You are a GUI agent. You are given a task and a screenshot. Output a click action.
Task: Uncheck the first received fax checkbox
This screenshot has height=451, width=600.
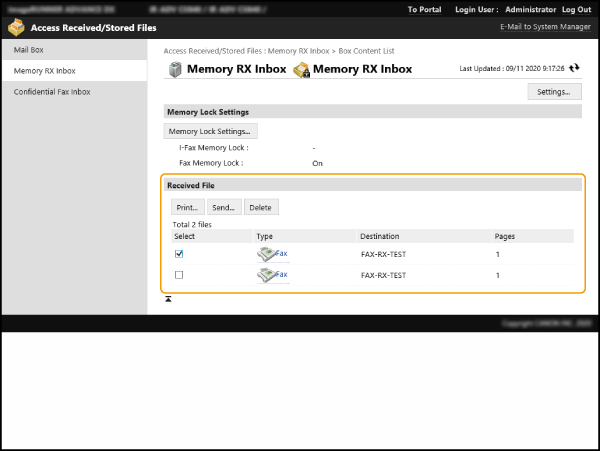179,255
